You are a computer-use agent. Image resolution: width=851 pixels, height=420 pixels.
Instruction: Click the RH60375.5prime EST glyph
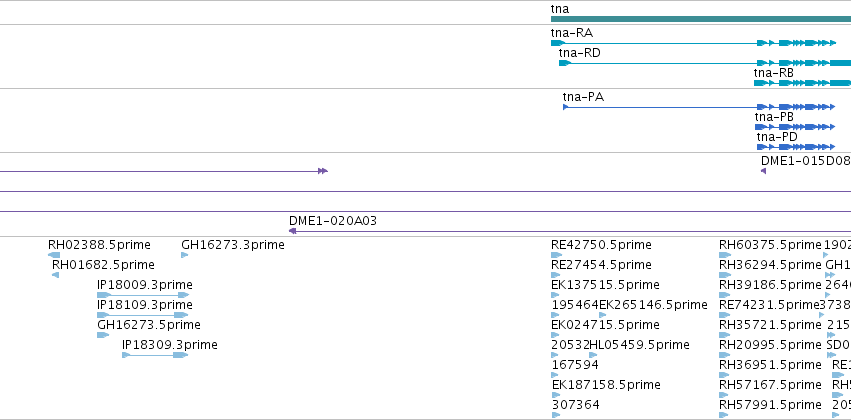pyautogui.click(x=725, y=255)
